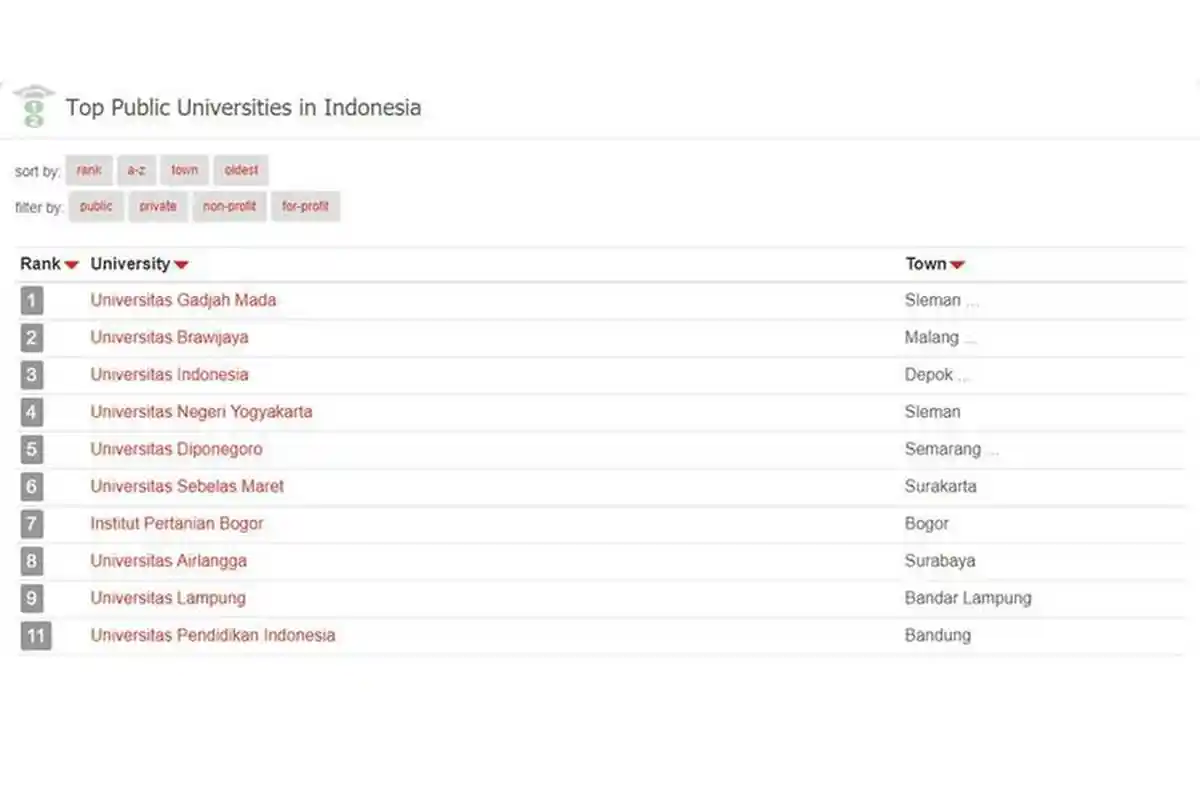Click the rank 7 number badge
1200x800 pixels.
click(32, 524)
